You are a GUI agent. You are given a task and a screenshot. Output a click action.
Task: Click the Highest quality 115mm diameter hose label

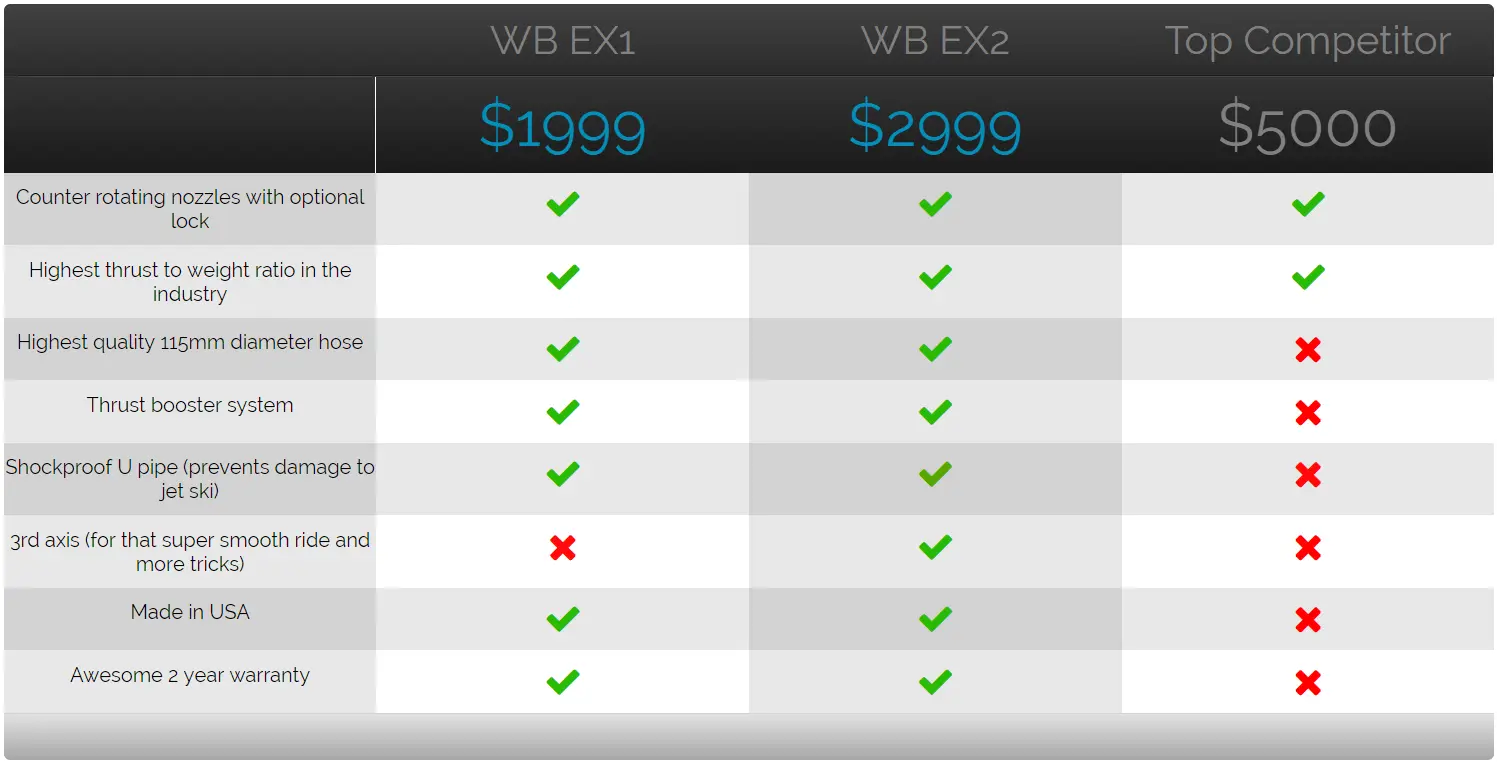tap(190, 342)
